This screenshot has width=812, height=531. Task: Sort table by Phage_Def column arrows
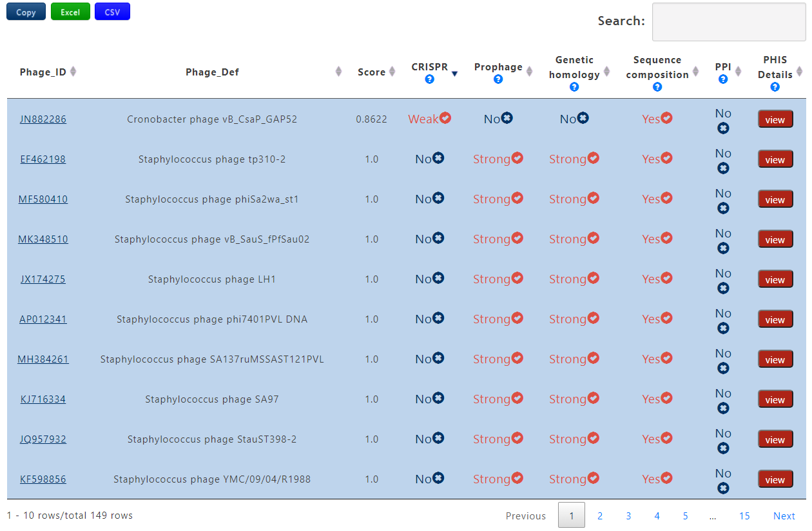[x=338, y=72]
